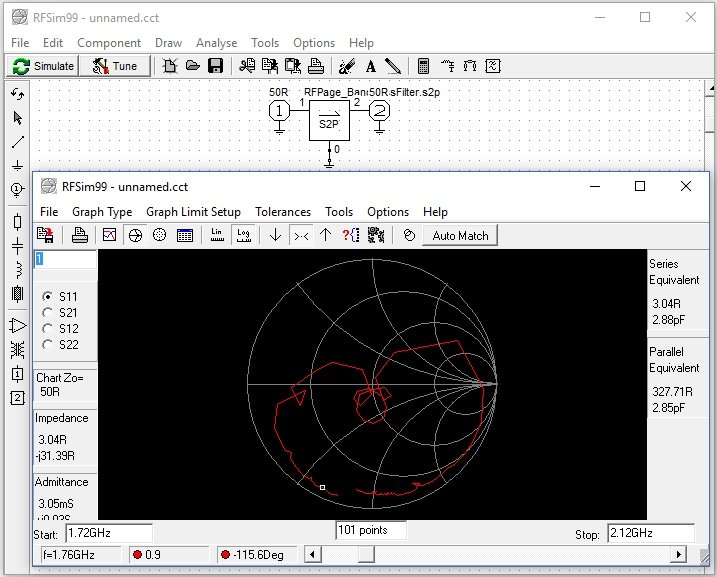Open the Options menu in graph window

(x=388, y=212)
